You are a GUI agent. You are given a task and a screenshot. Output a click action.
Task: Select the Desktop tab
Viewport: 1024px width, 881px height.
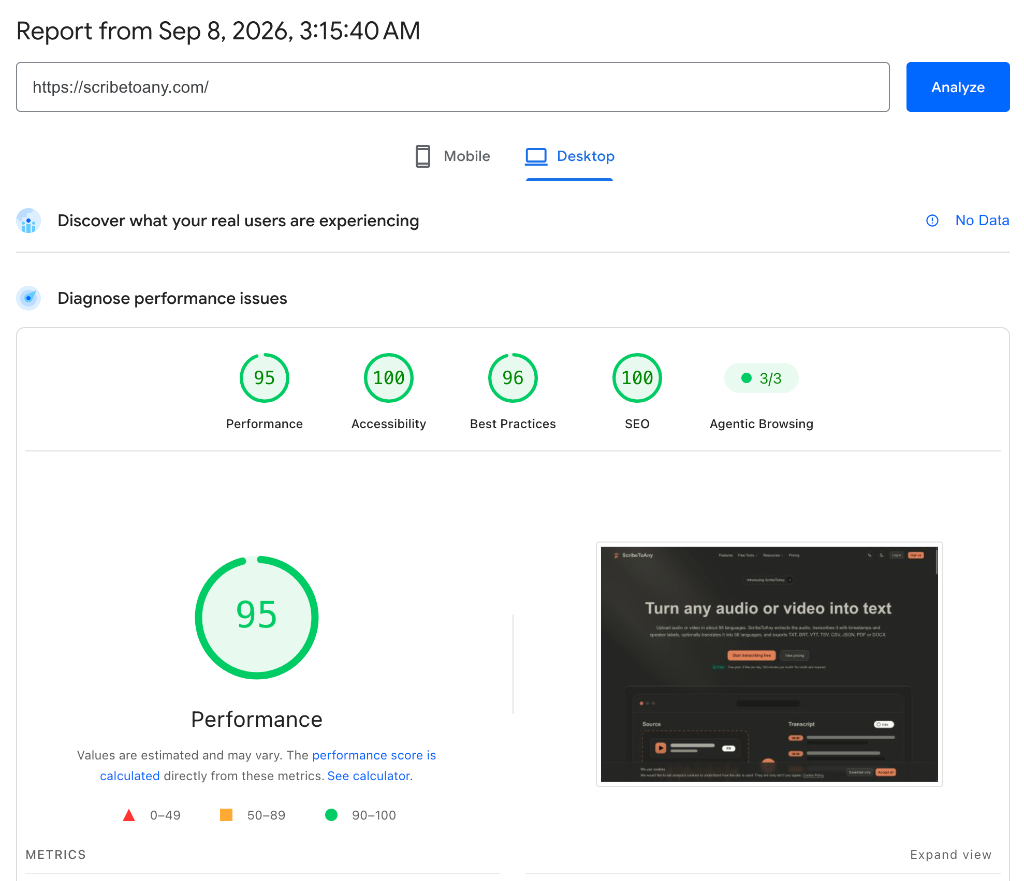(569, 156)
